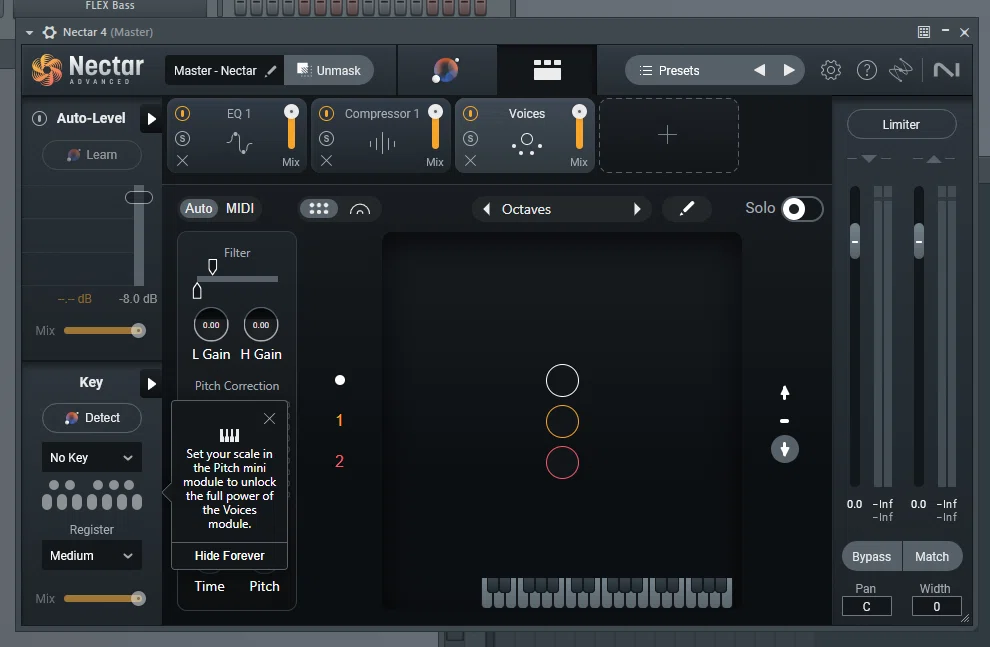
Task: Toggle Voices module power
Action: tap(470, 114)
